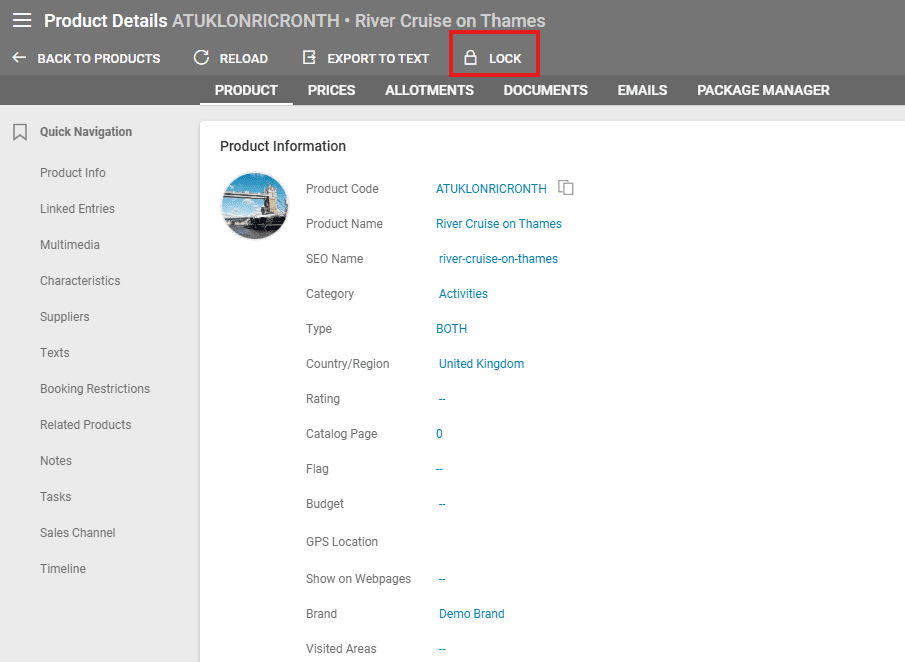Click the Lock padlock icon

point(470,58)
